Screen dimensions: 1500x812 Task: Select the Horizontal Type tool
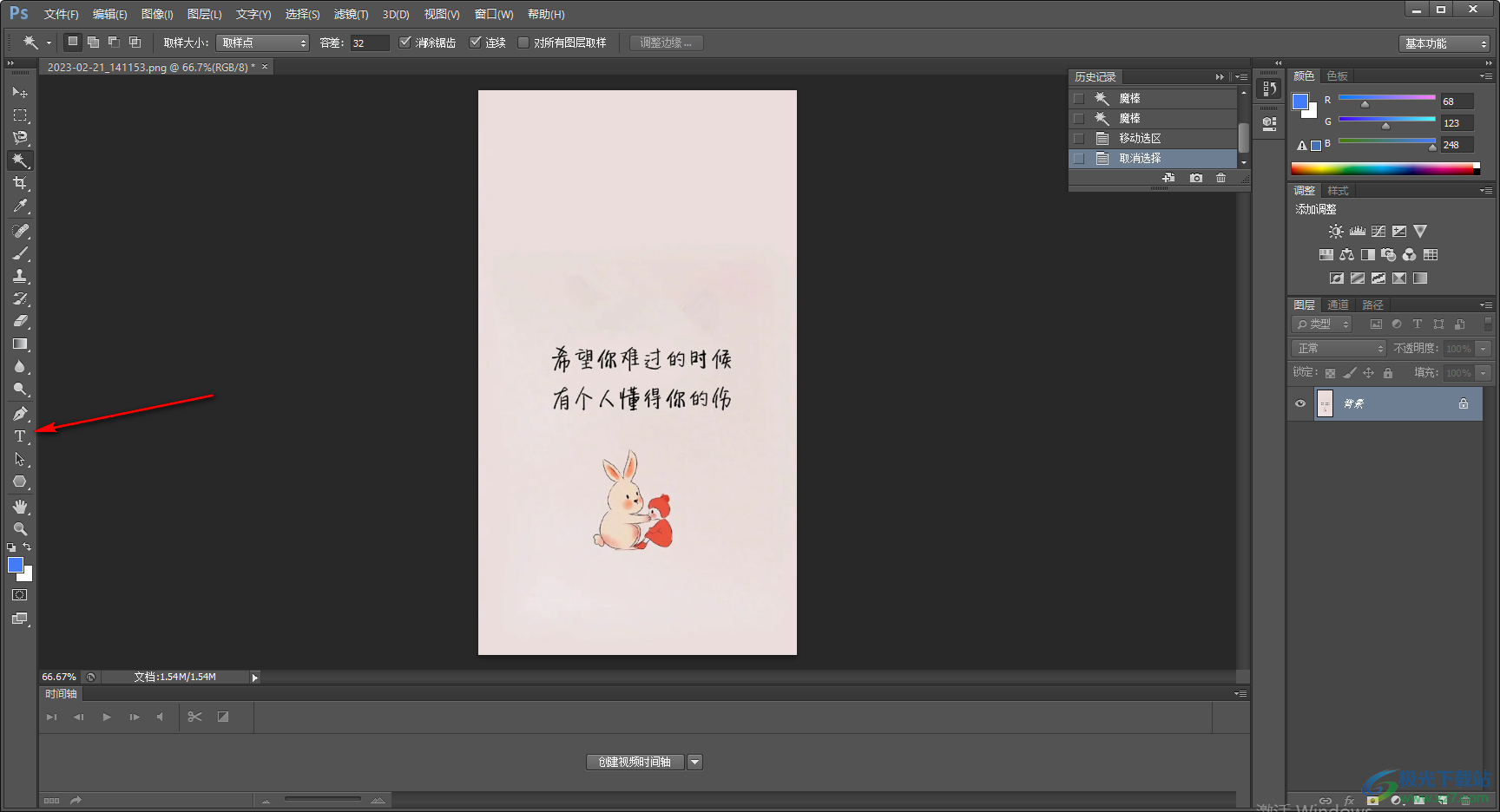pos(20,436)
